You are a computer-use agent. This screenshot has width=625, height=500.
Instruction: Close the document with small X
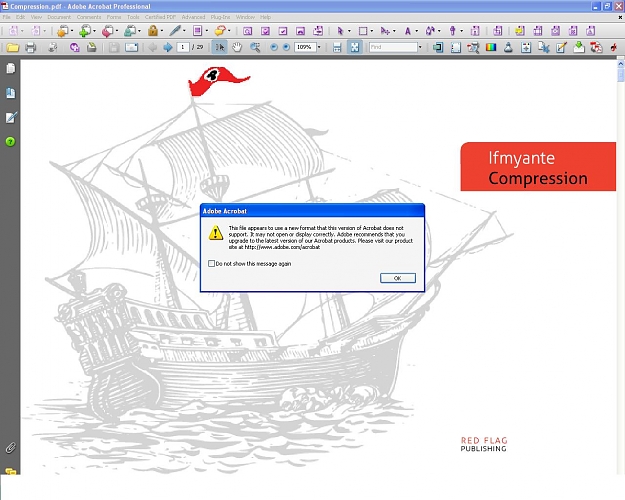coord(620,17)
